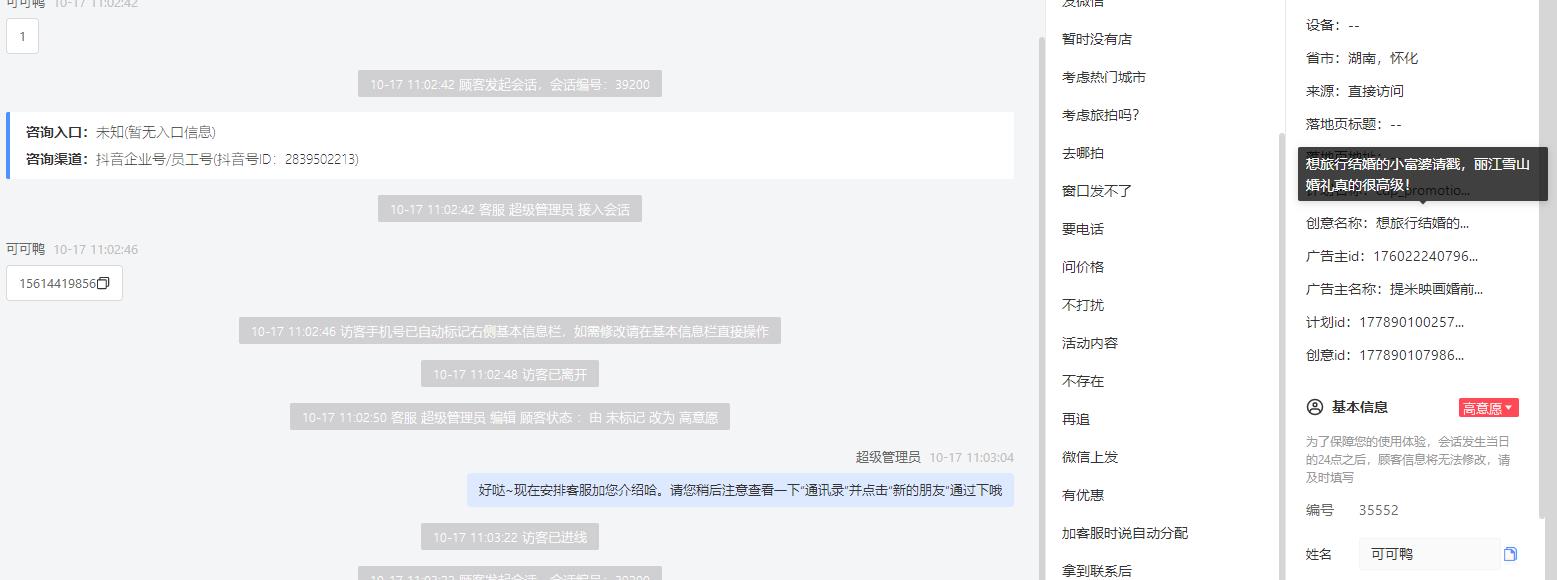The width and height of the screenshot is (1557, 580).
Task: Pick 加客服时说自动分配 quick reply
Action: pyautogui.click(x=1125, y=533)
